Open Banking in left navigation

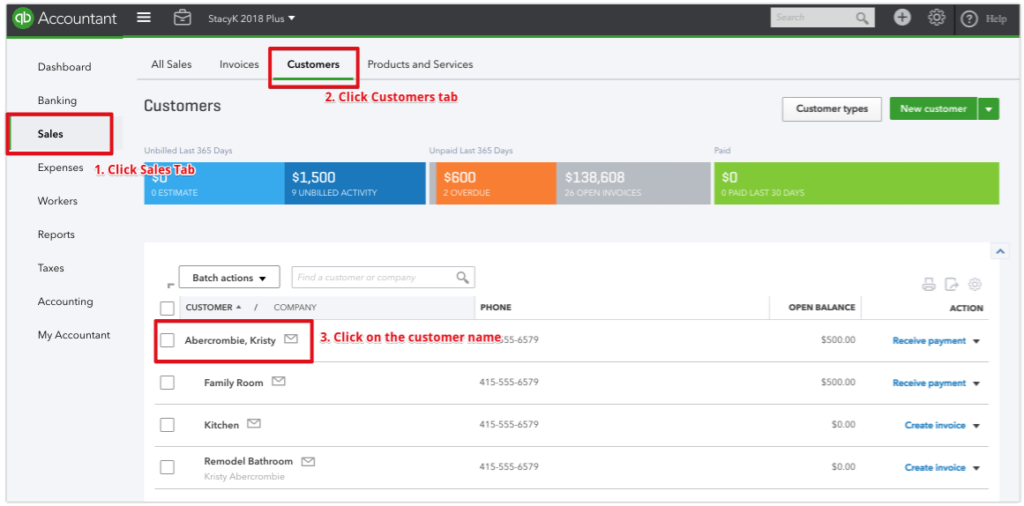(x=57, y=101)
